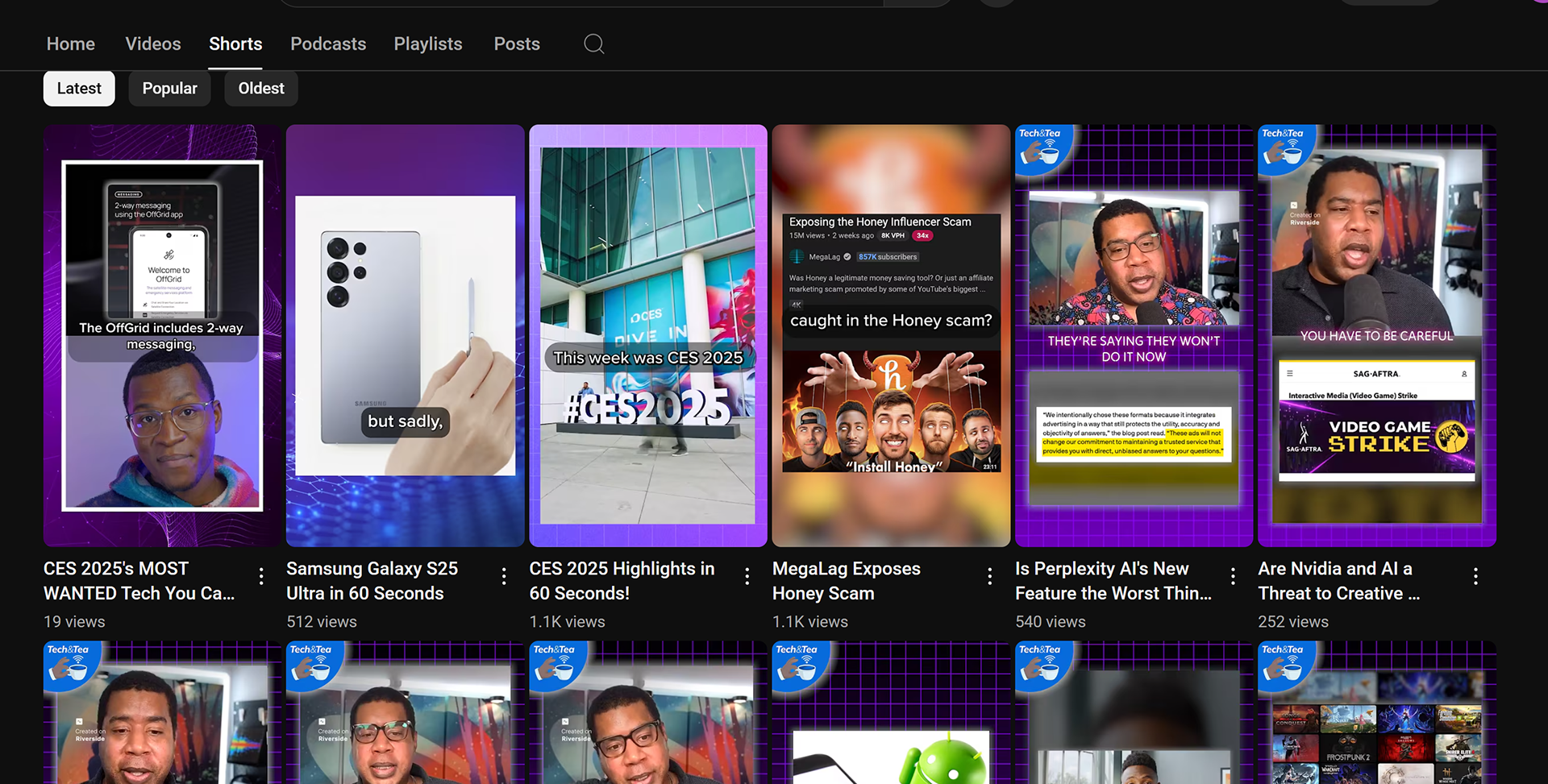Screen dimensions: 1548x784
Task: Open options menu for Nvidia and AI short
Action: (1475, 576)
